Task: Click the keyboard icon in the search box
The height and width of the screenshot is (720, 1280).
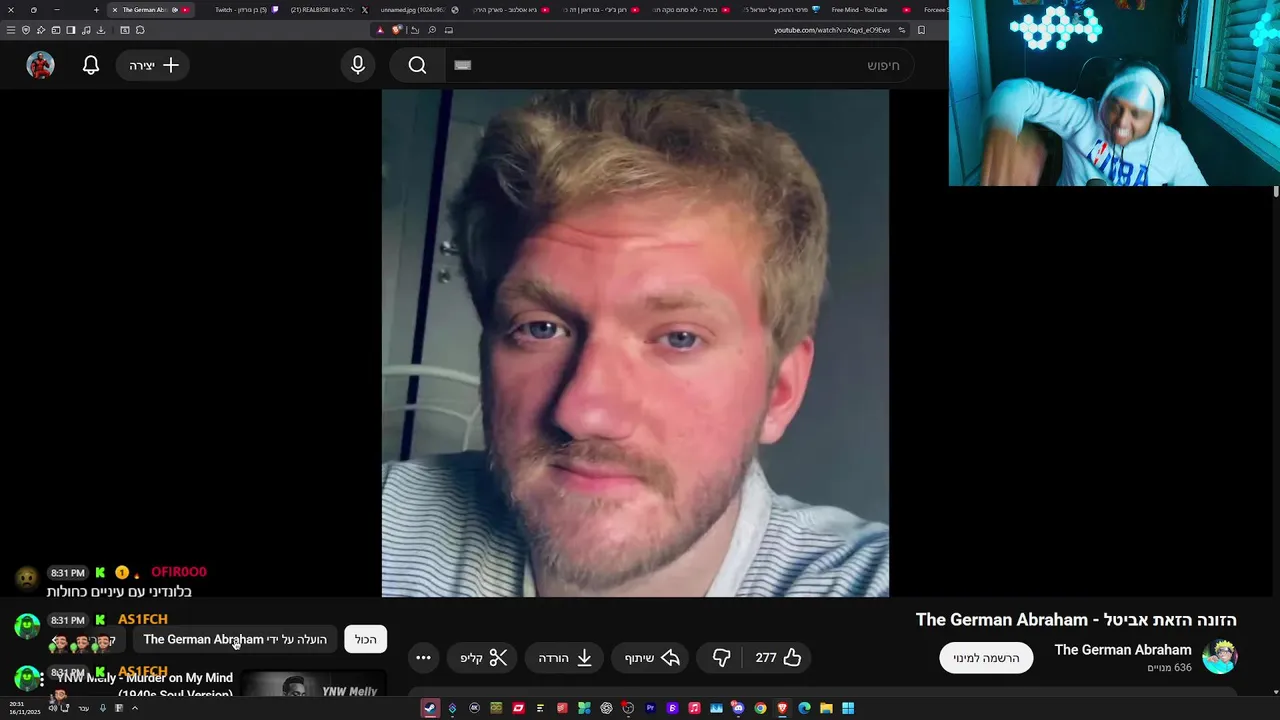Action: click(462, 65)
